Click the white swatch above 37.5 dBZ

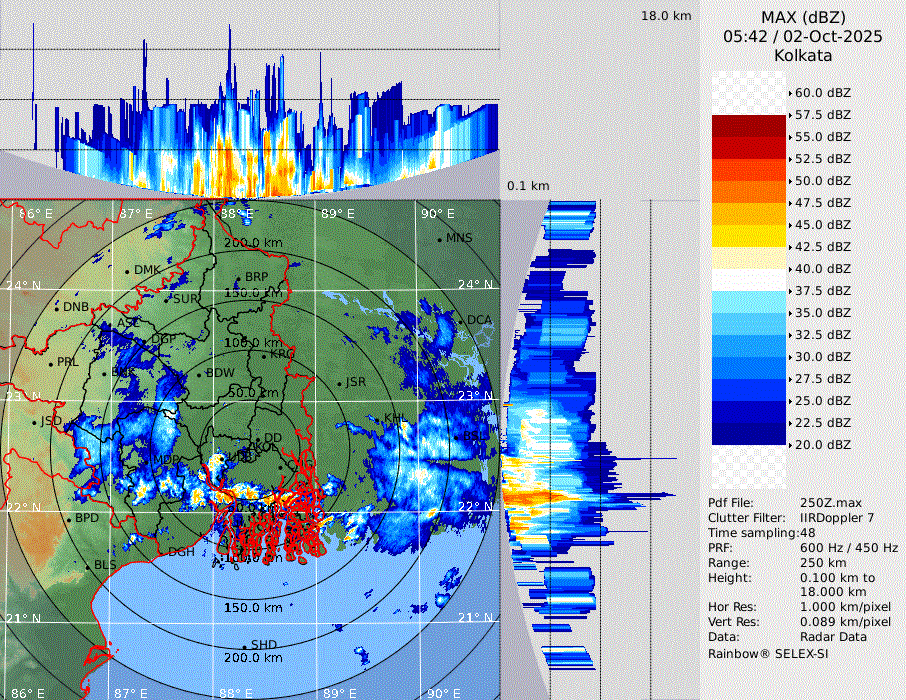pyautogui.click(x=748, y=279)
